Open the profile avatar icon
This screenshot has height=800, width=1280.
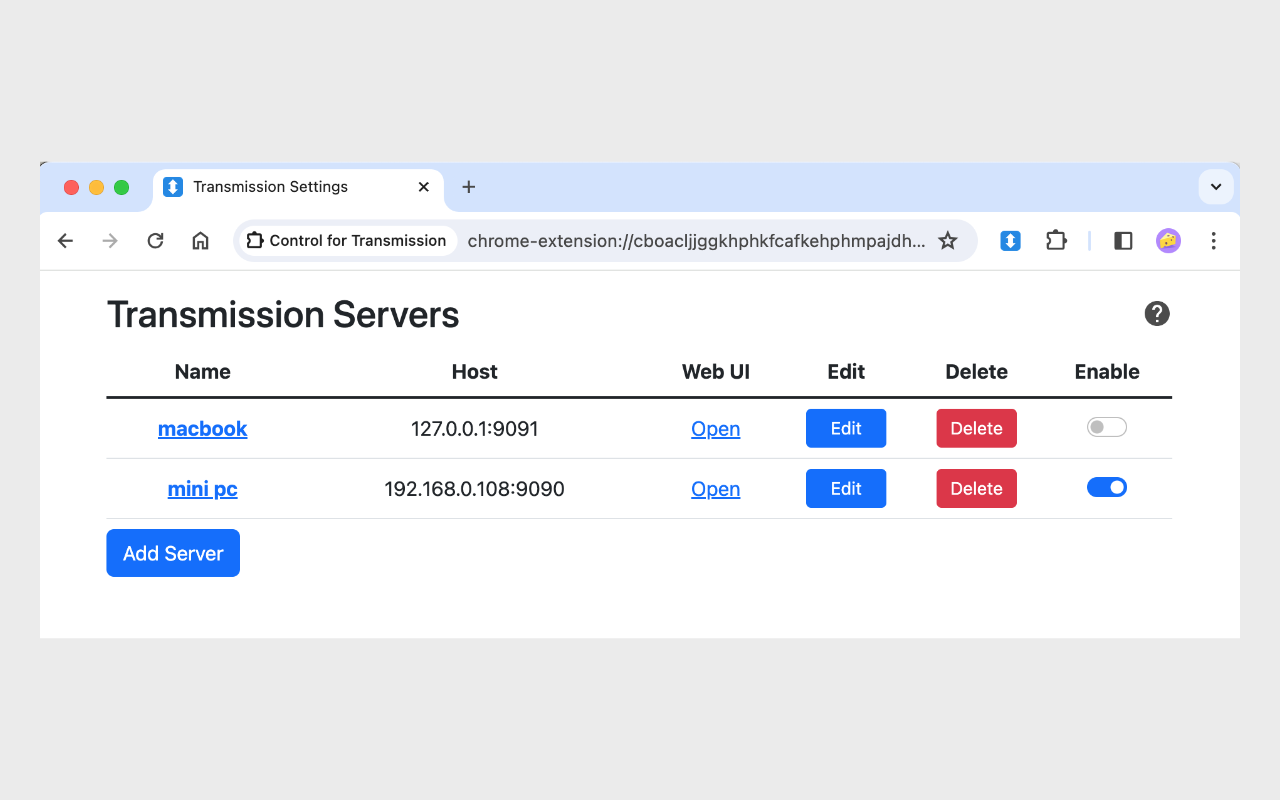tap(1168, 241)
